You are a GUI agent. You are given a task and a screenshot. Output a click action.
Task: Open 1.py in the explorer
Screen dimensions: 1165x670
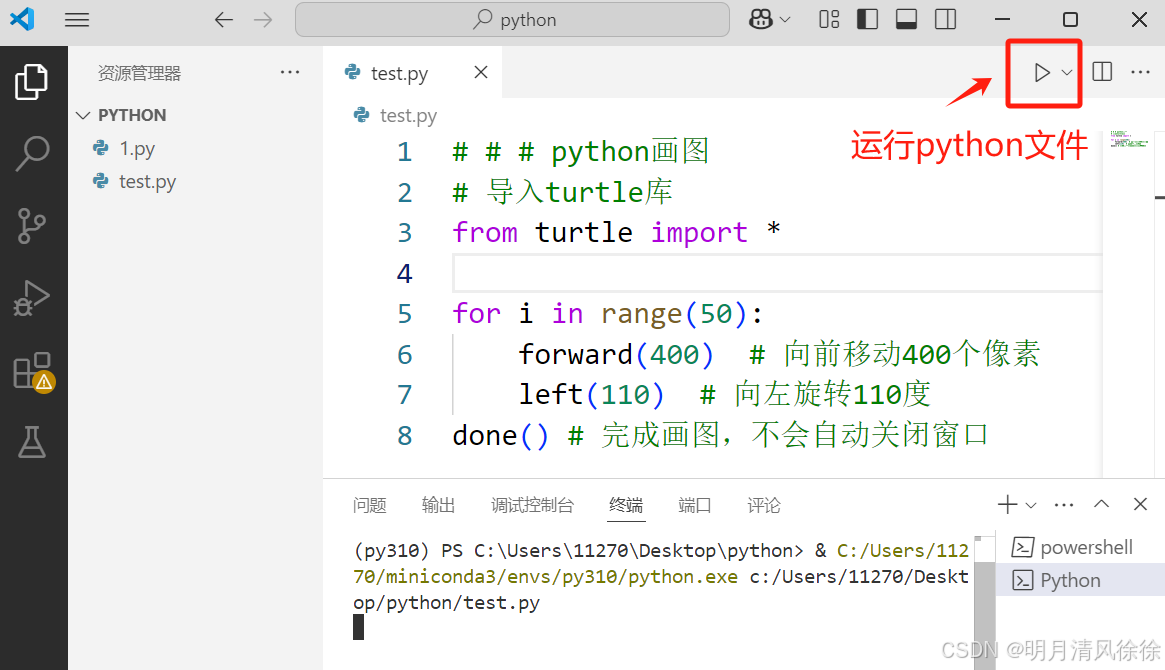(137, 149)
